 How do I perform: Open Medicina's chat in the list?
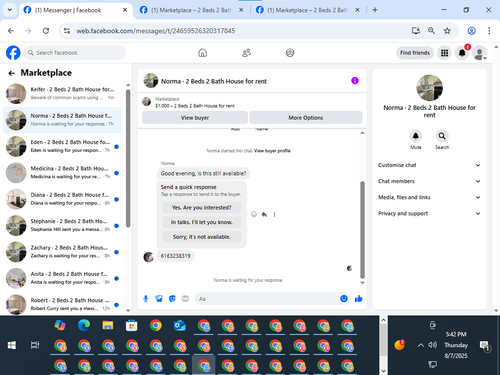[62, 173]
